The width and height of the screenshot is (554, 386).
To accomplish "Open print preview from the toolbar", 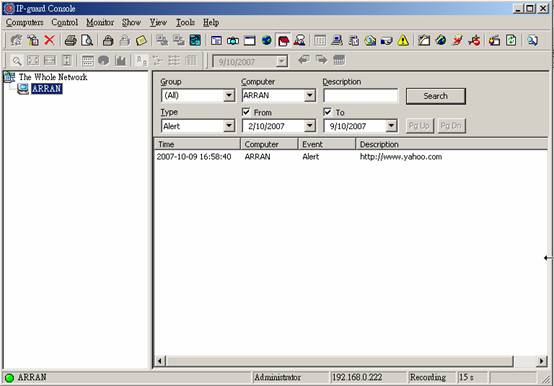I will (x=87, y=40).
